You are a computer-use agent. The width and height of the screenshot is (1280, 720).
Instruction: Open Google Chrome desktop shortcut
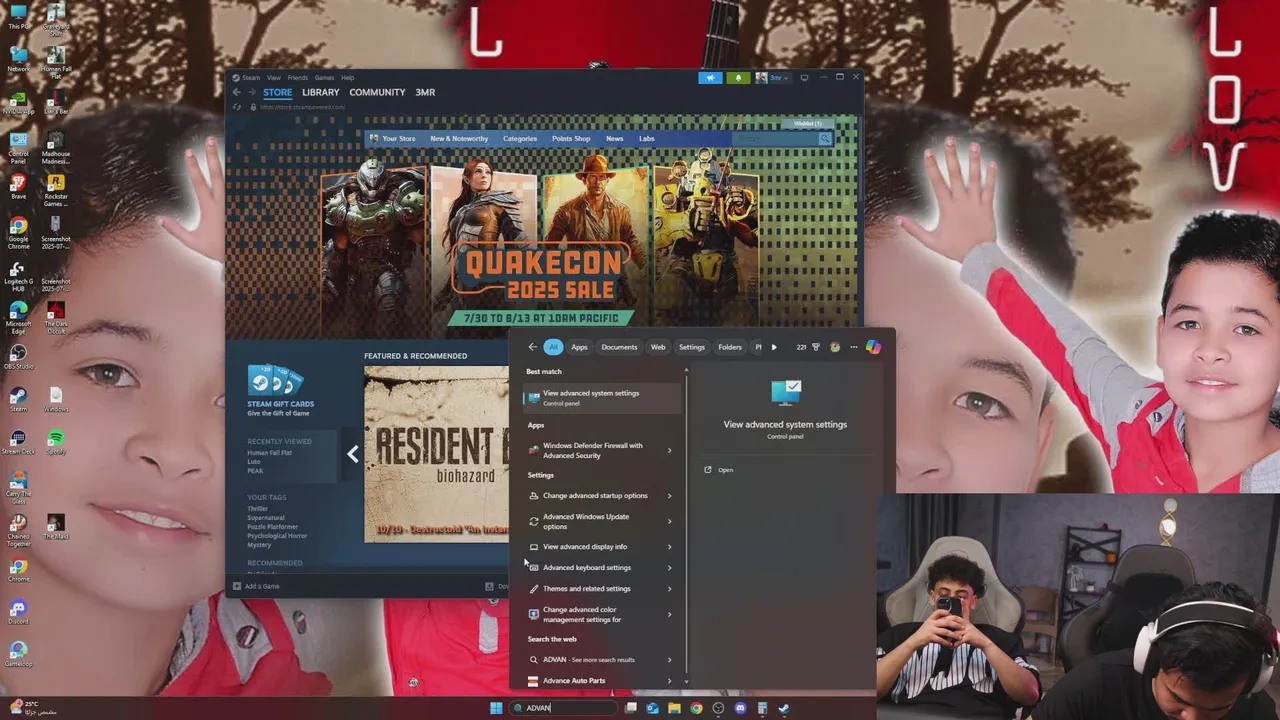click(18, 233)
